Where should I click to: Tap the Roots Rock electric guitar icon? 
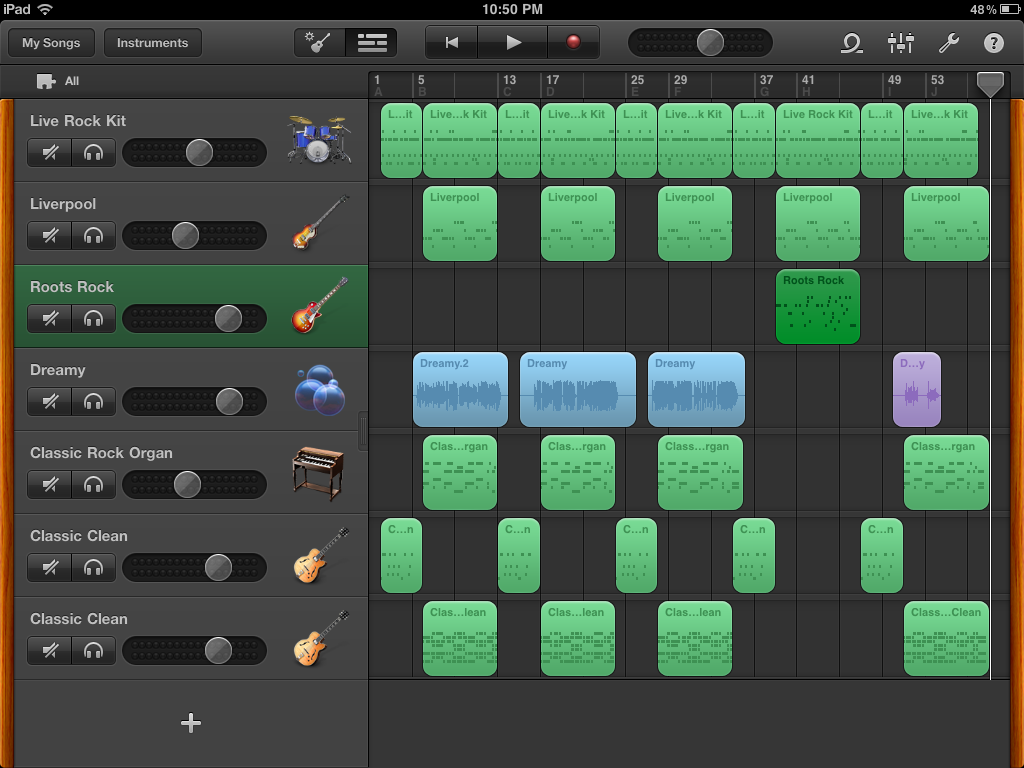320,305
